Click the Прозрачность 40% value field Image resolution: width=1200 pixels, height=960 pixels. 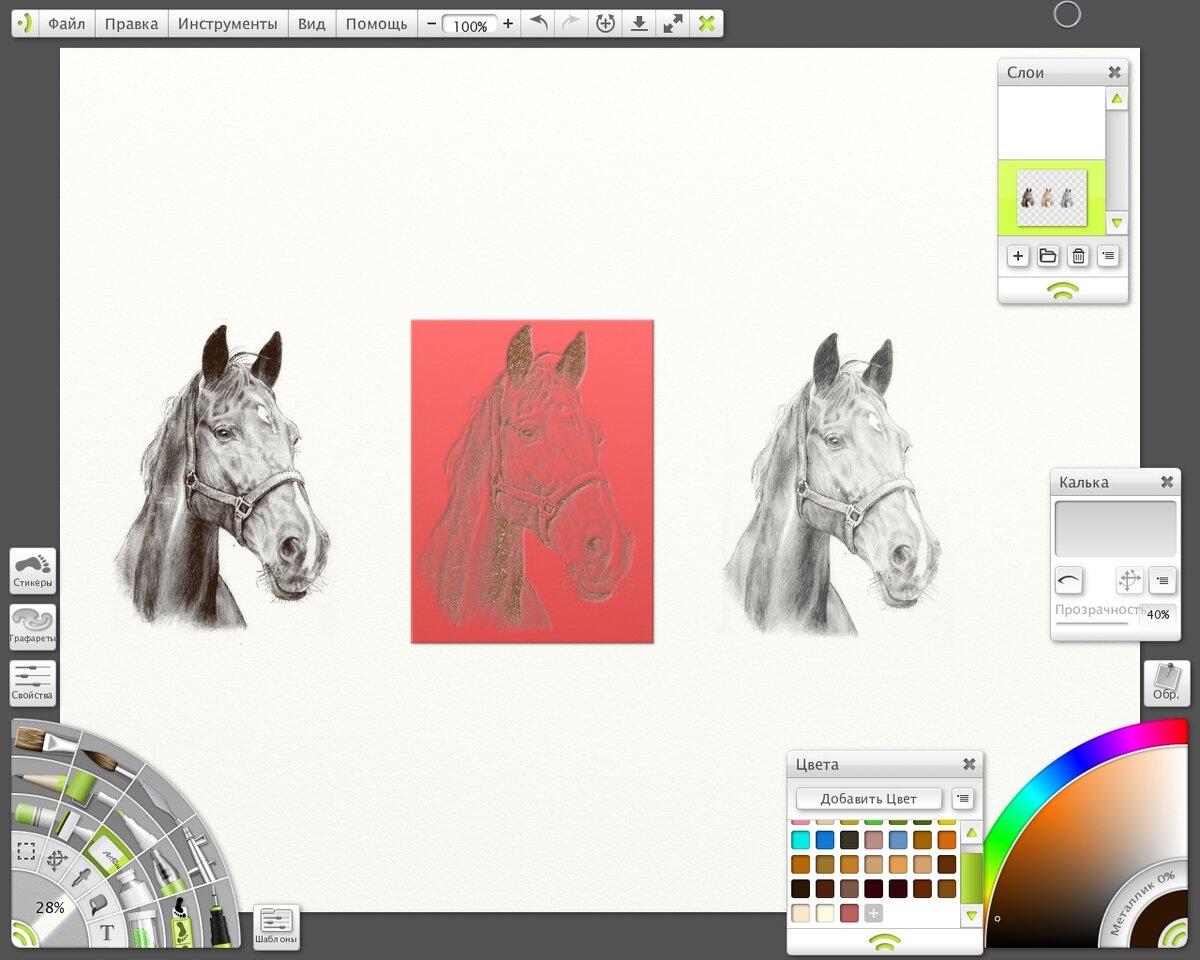(1158, 615)
